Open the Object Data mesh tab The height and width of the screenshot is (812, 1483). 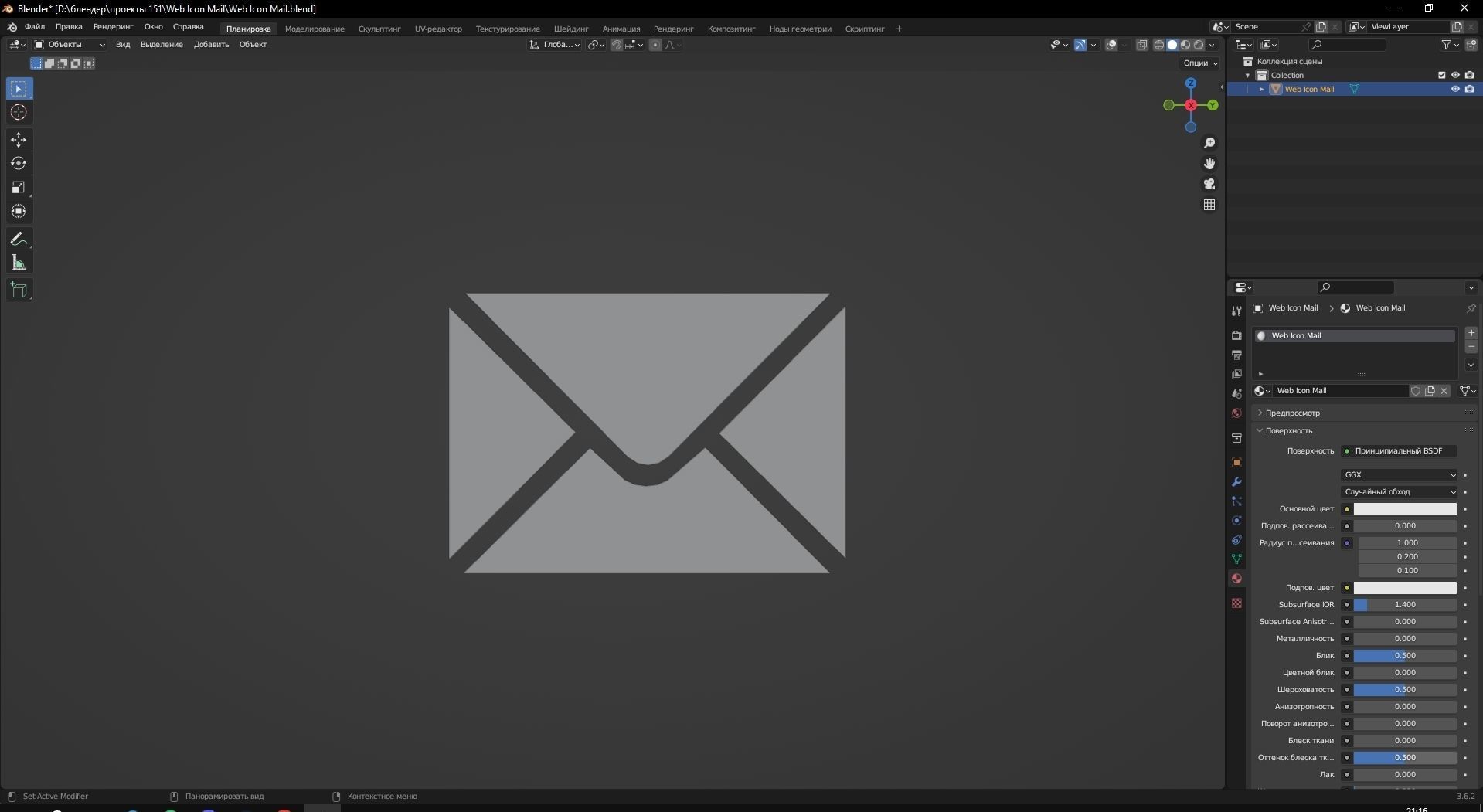point(1236,559)
